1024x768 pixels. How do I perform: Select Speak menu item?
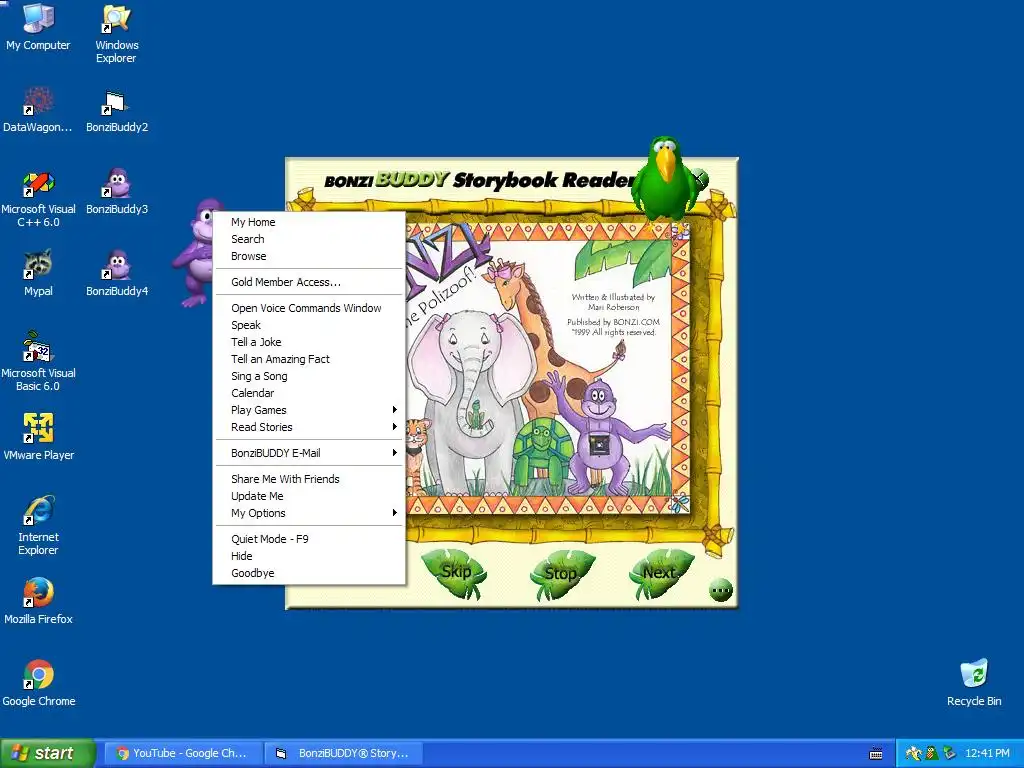point(309,325)
